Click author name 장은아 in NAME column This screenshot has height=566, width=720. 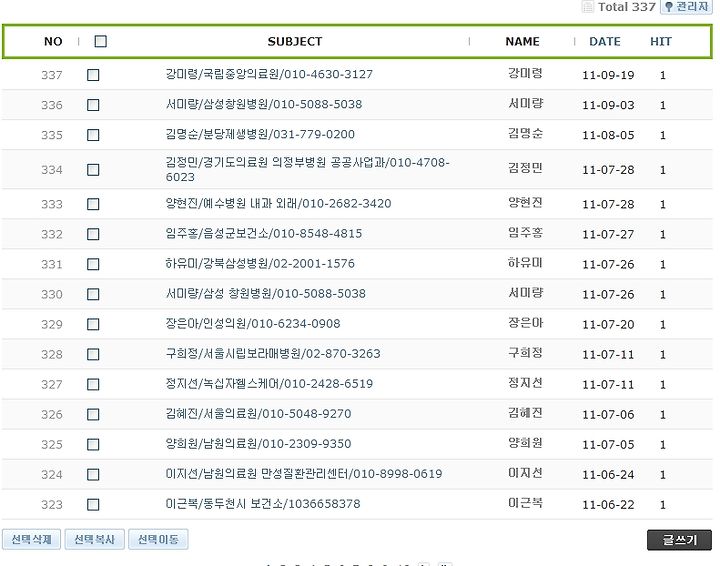point(525,323)
